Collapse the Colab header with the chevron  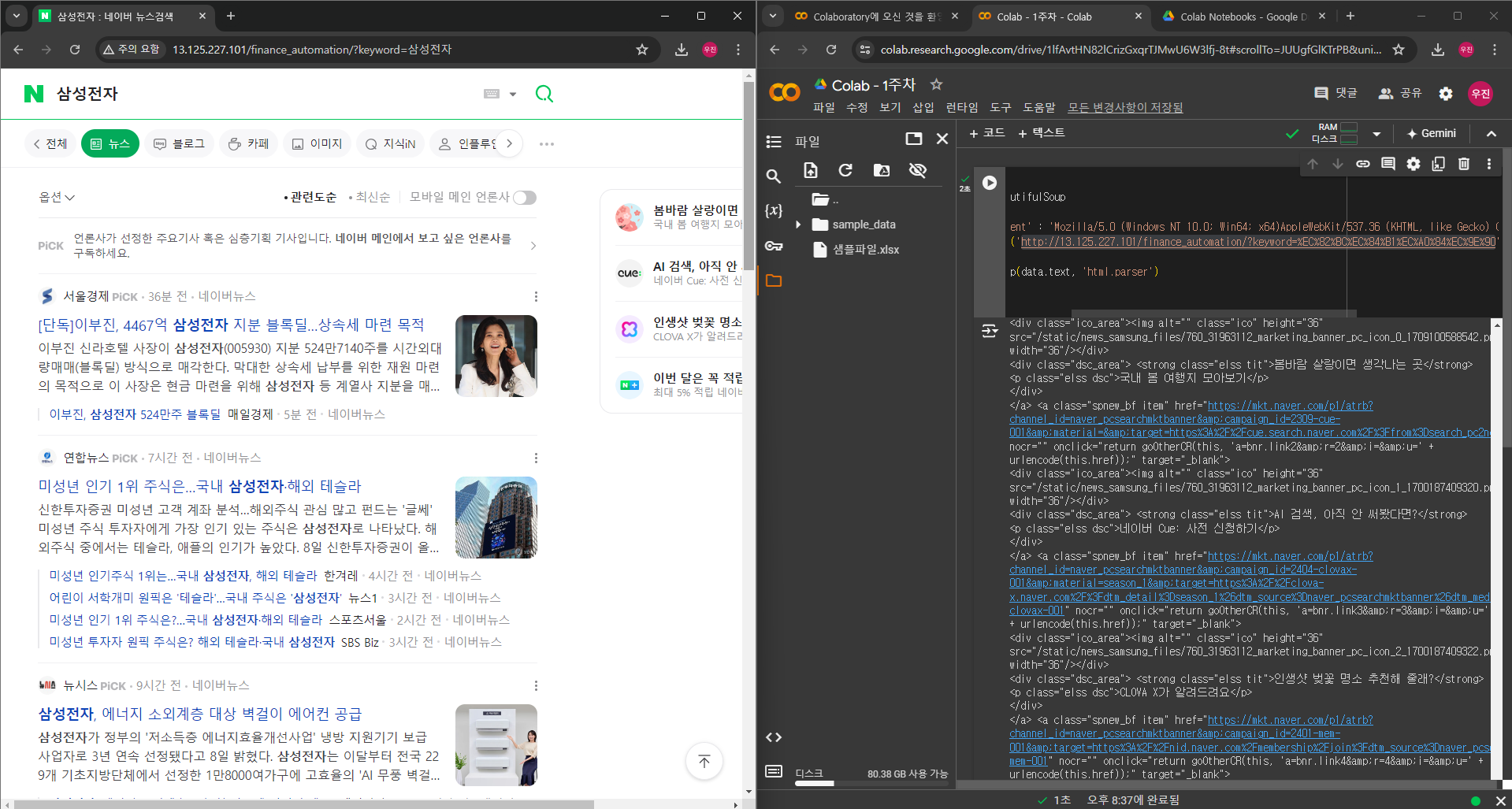coord(1492,134)
